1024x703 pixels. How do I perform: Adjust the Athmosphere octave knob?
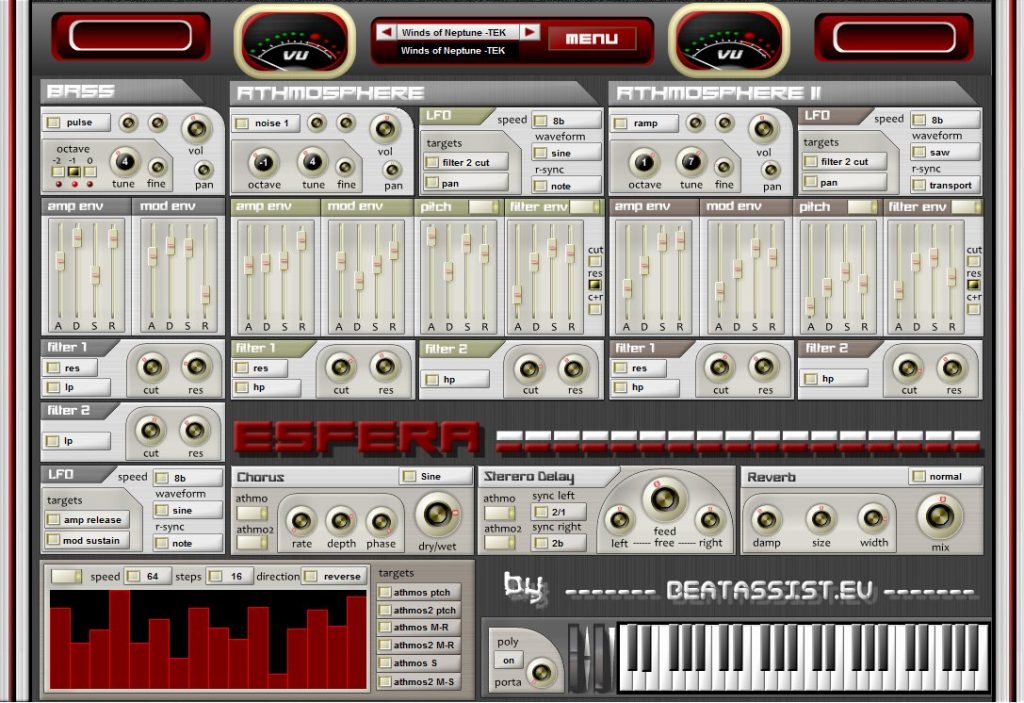pyautogui.click(x=264, y=163)
